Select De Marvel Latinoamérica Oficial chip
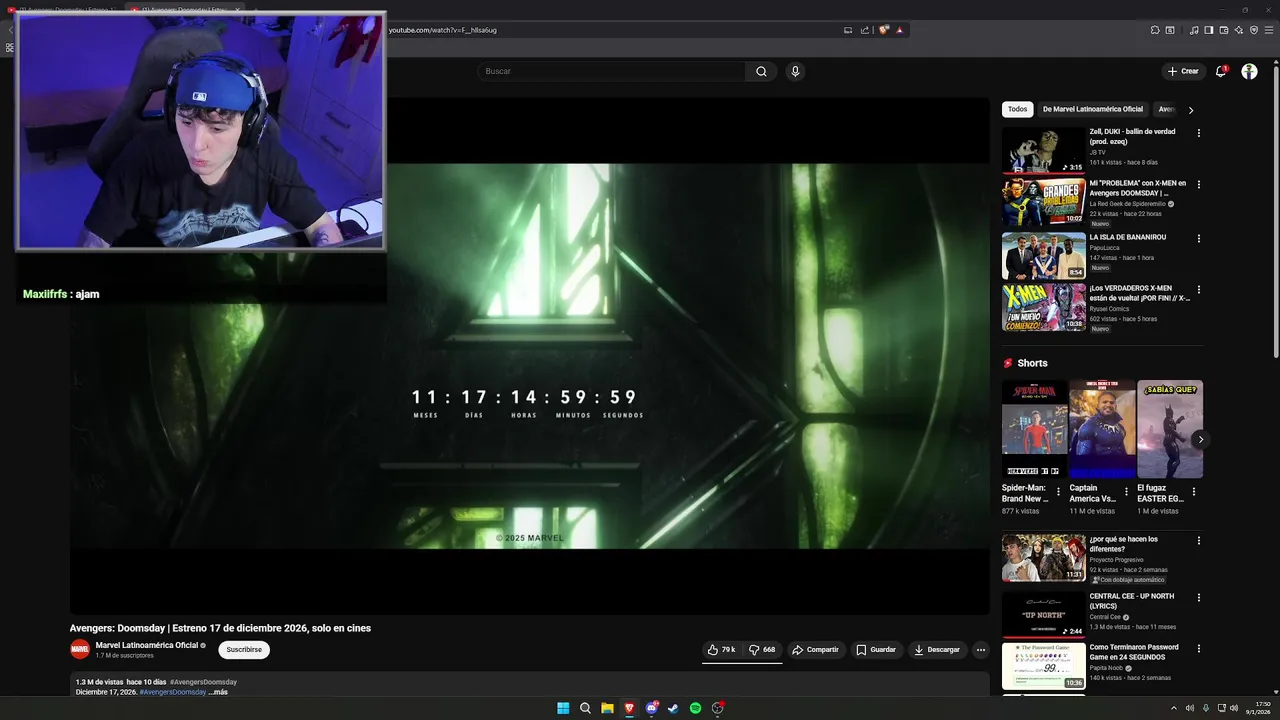Viewport: 1280px width, 720px height. point(1093,109)
